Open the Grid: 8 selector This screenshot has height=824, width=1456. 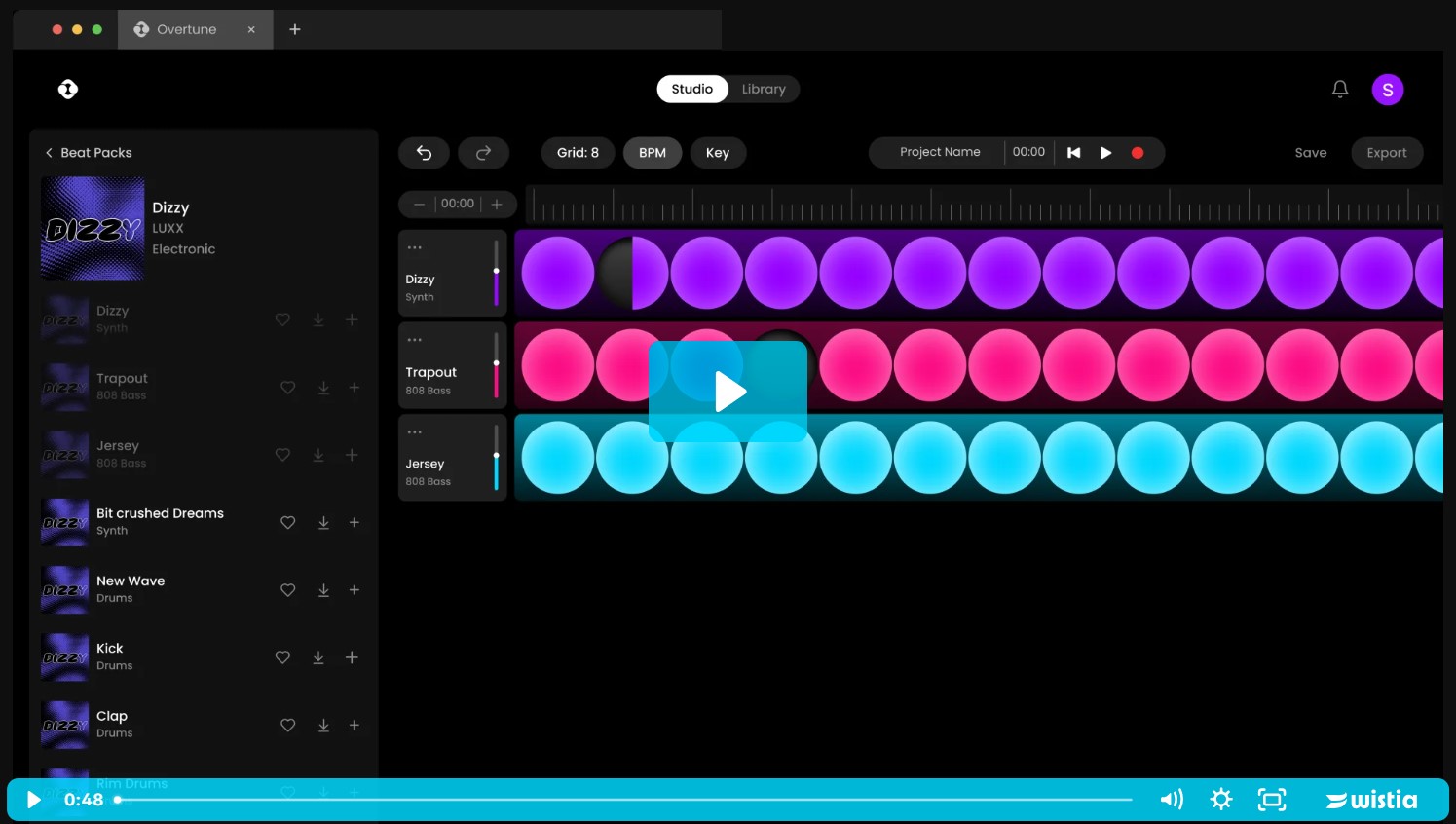pos(578,153)
